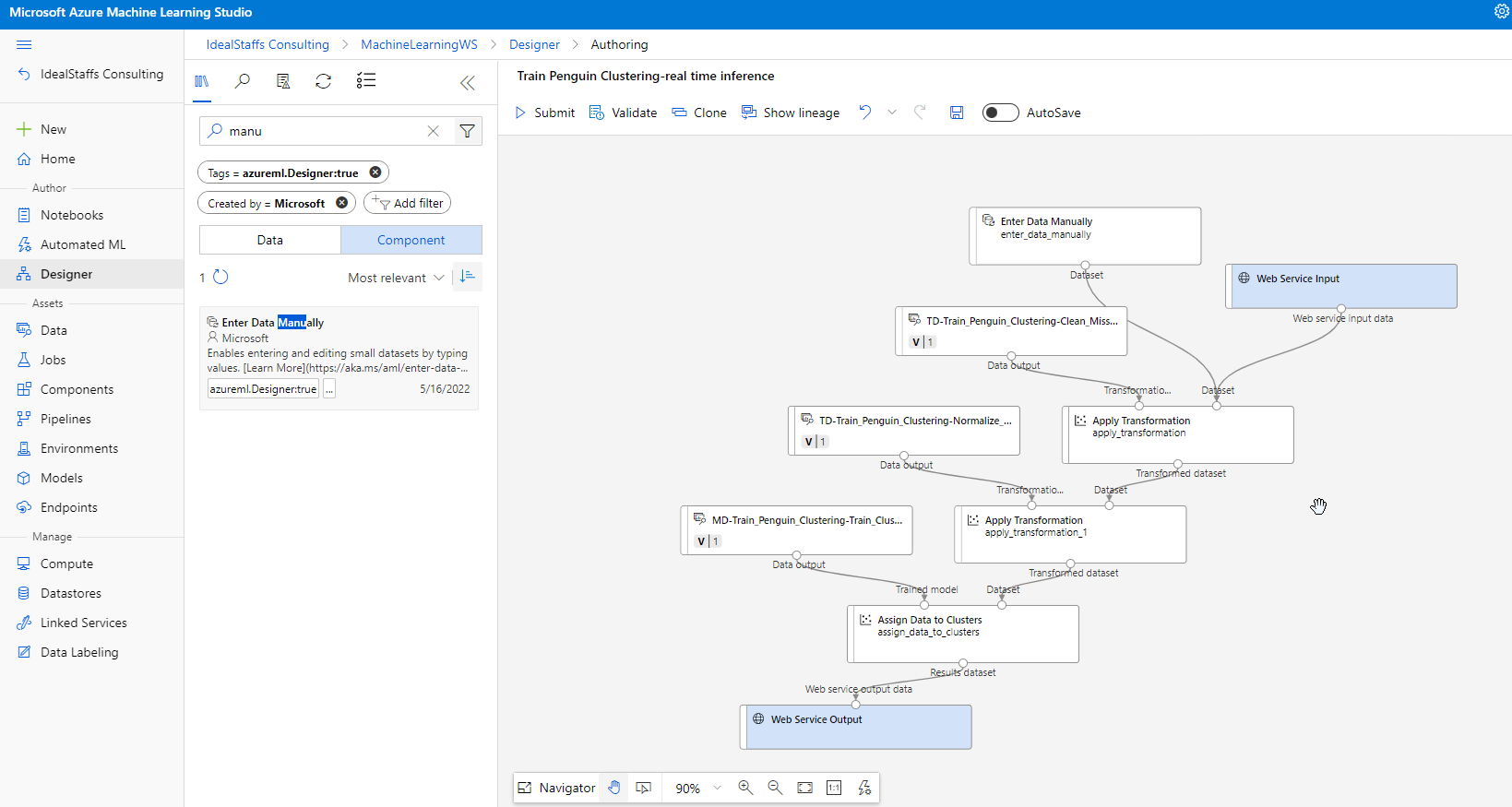Click the filter funnel icon
Image resolution: width=1512 pixels, height=807 pixels.
point(468,131)
